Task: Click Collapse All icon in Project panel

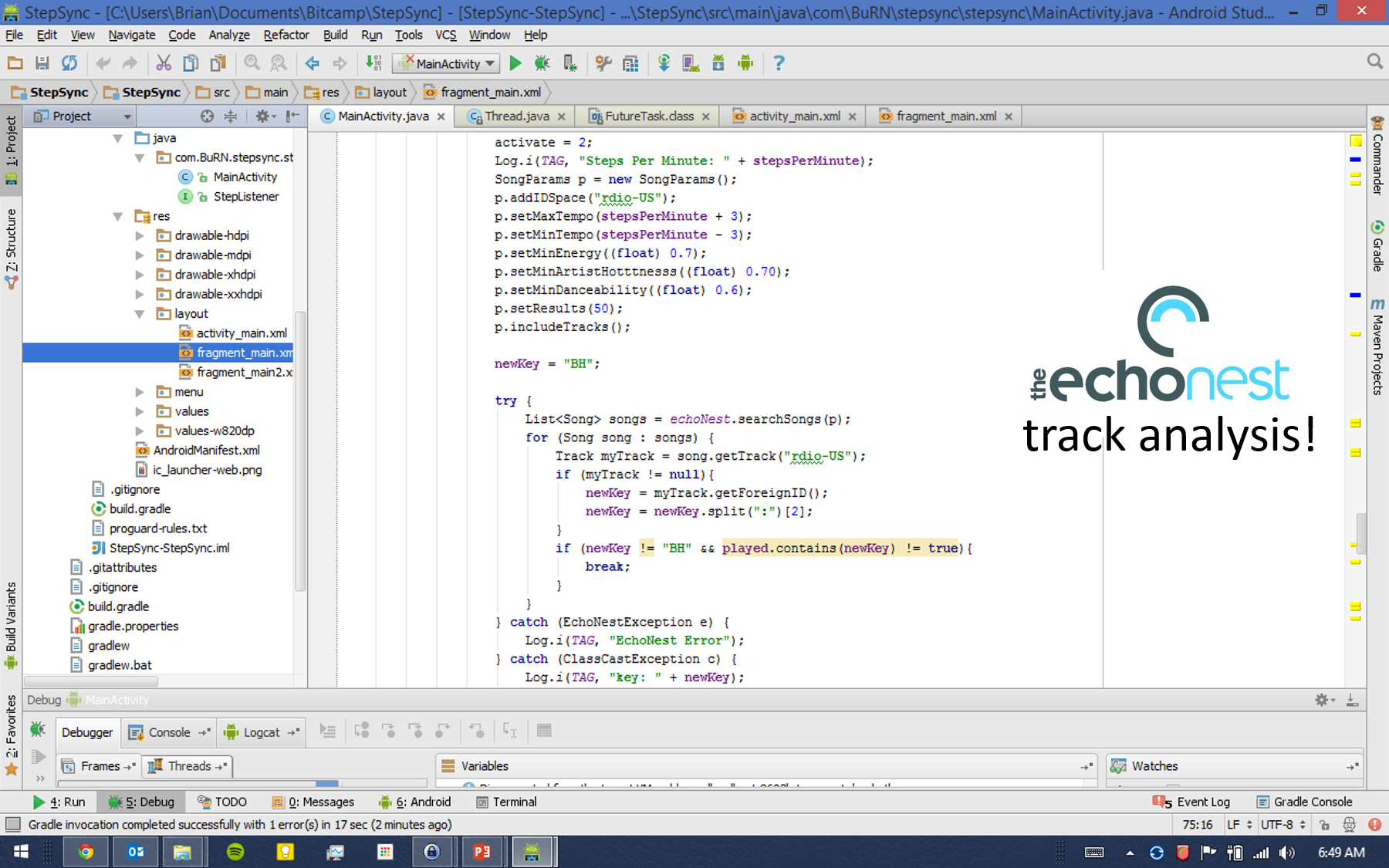Action: pos(231,117)
